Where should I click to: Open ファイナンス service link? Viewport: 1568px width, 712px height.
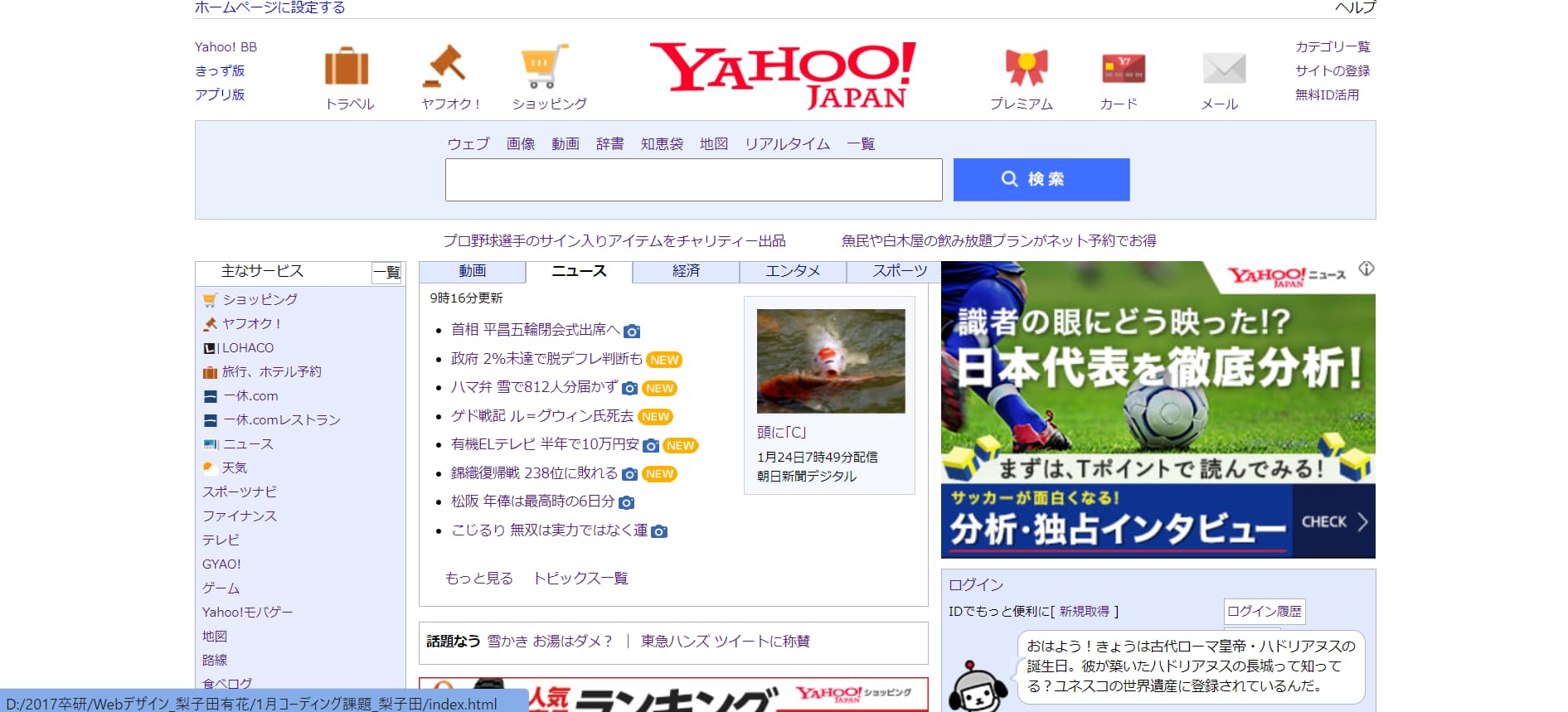[x=240, y=516]
